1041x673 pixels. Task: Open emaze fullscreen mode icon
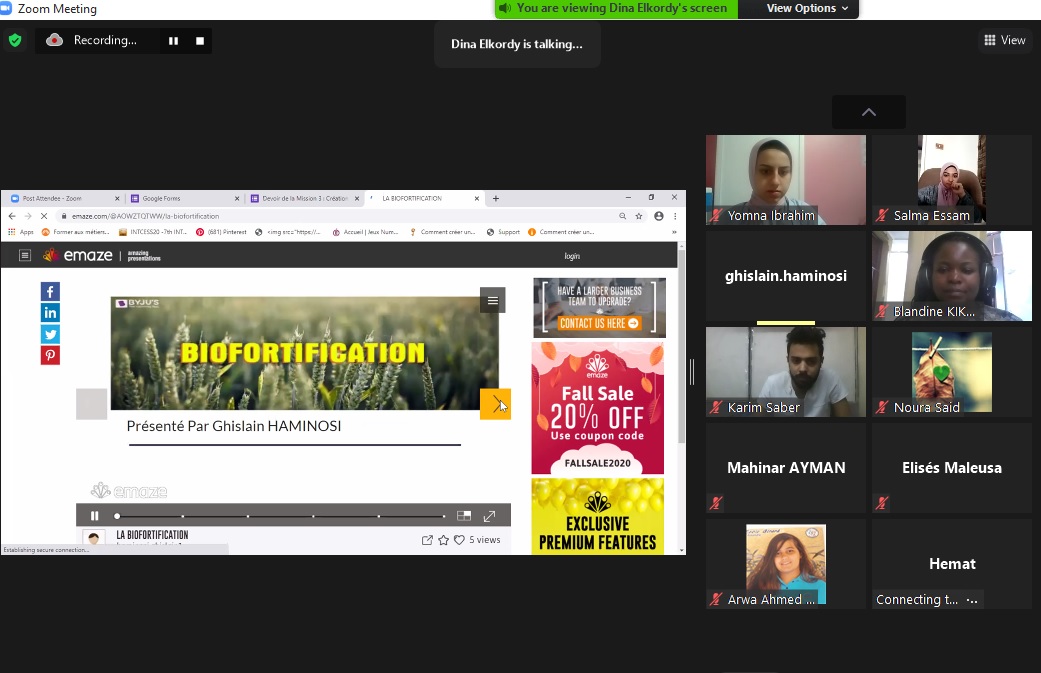click(489, 516)
